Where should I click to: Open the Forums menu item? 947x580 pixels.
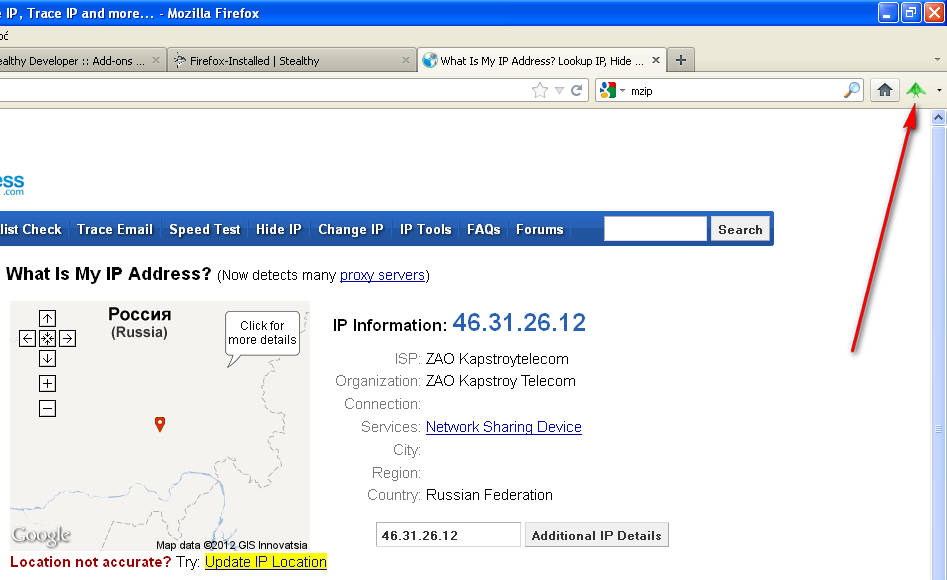pyautogui.click(x=539, y=230)
